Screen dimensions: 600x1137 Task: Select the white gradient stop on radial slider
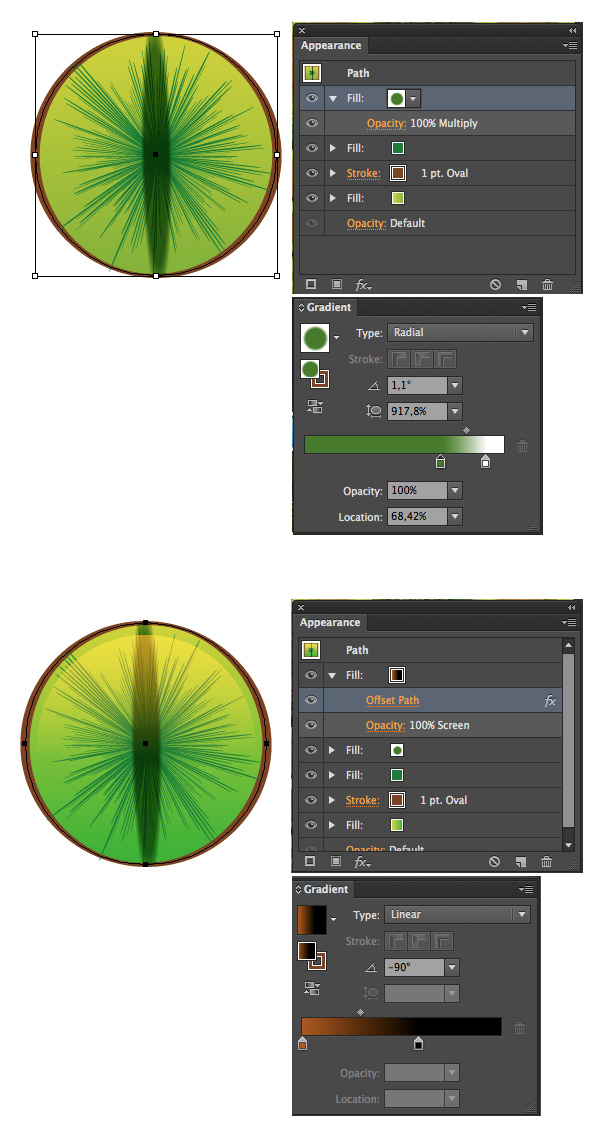pyautogui.click(x=485, y=461)
